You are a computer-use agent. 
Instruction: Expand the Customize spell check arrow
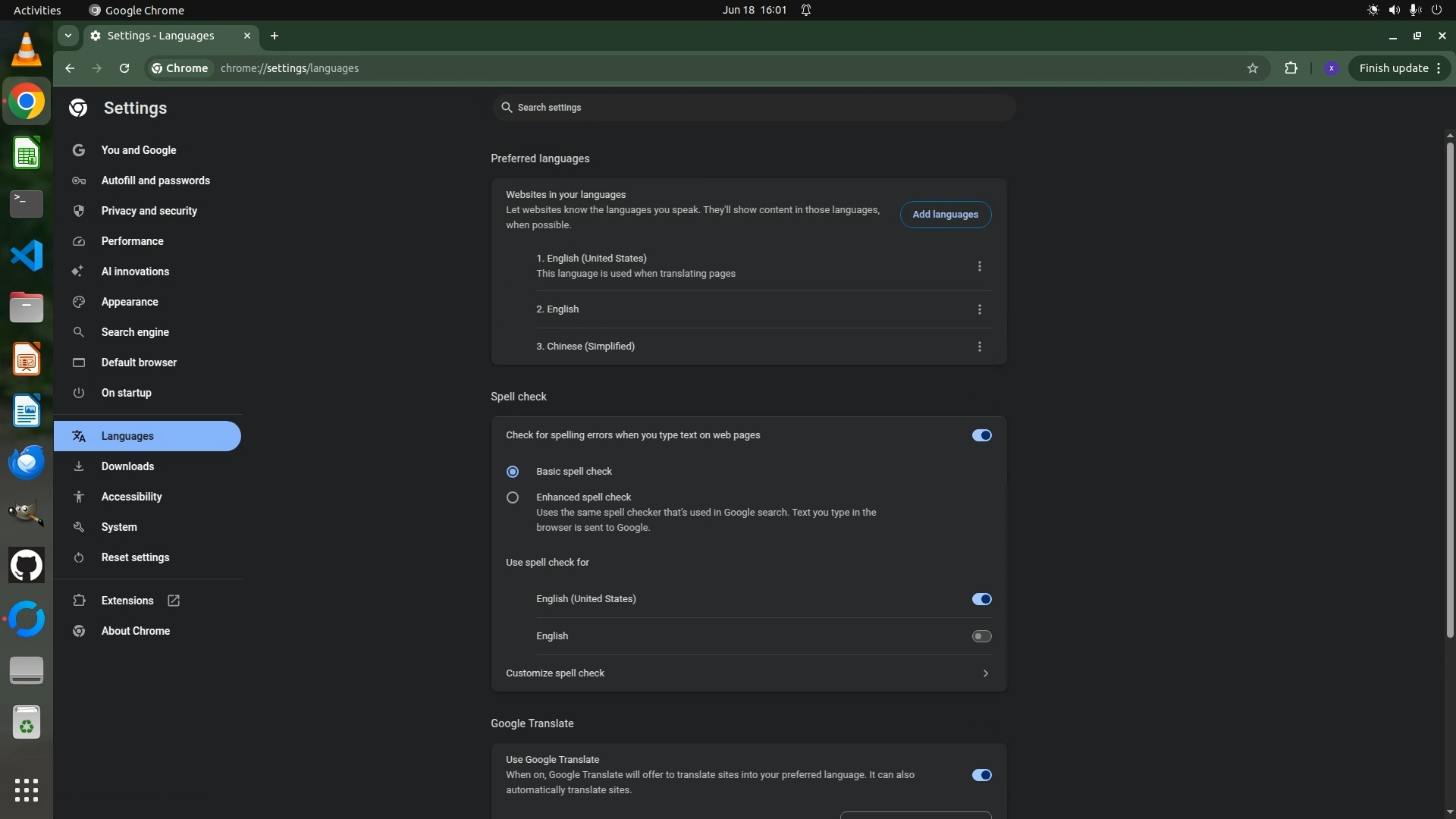985,673
